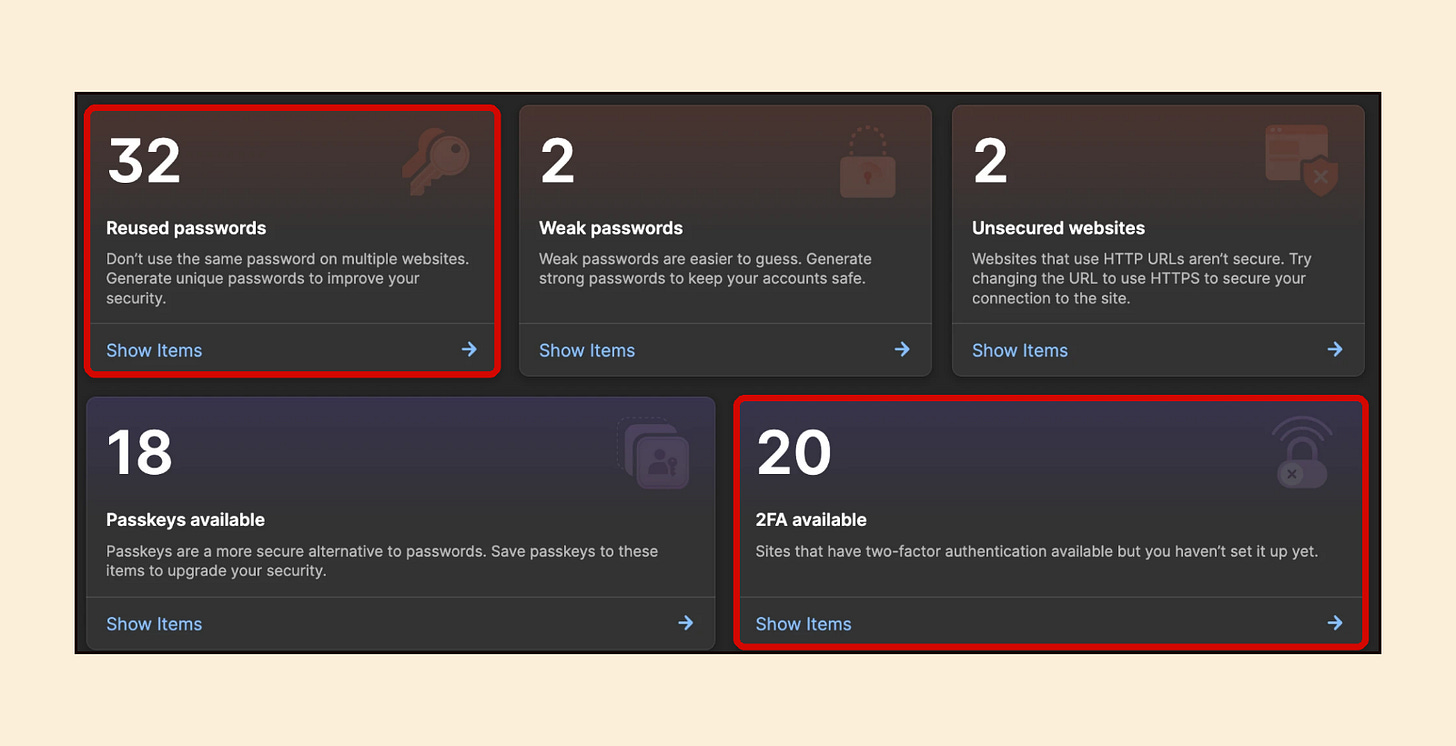Click the count 32 on Reused passwords
This screenshot has width=1456, height=746.
point(144,160)
